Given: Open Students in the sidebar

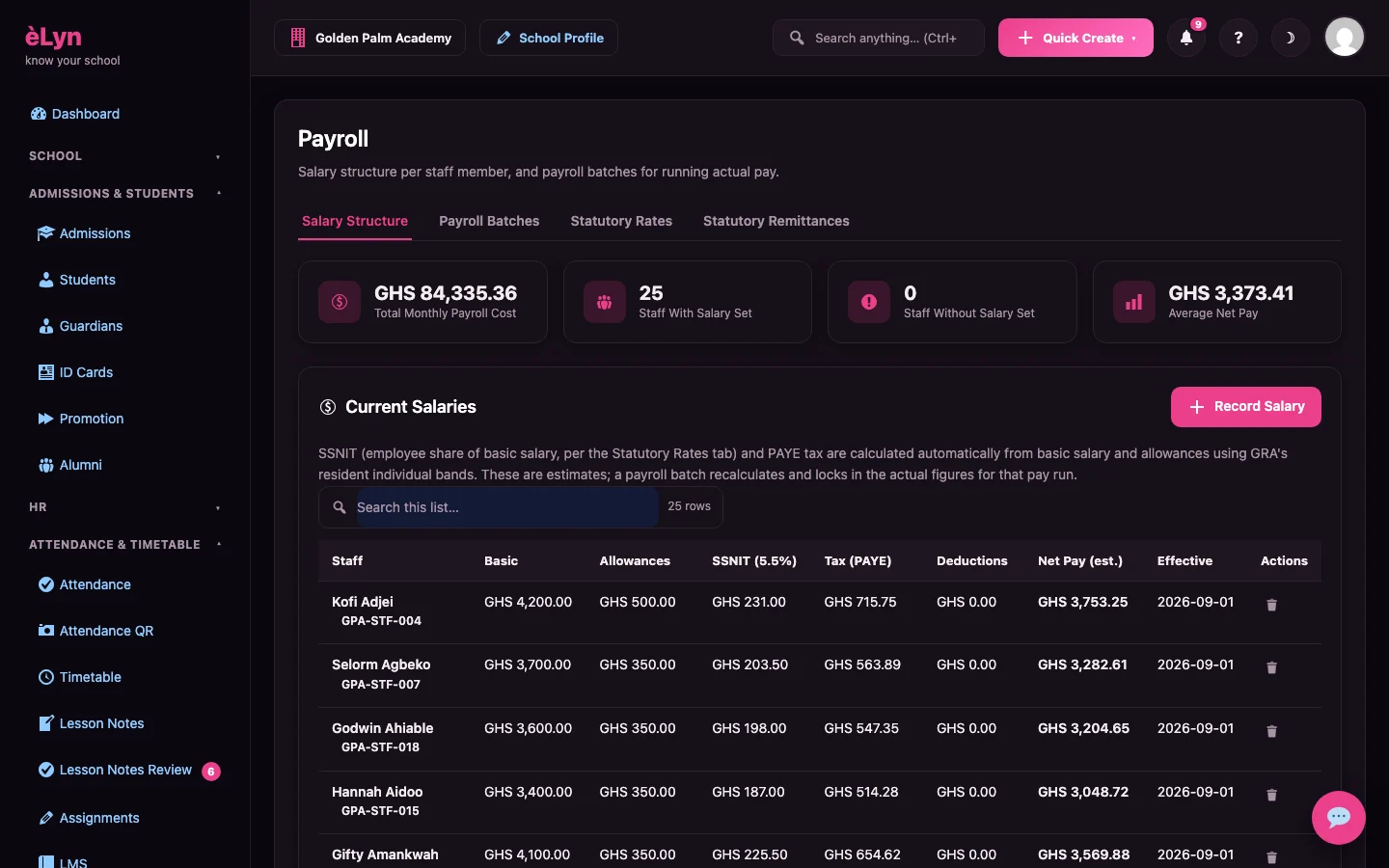Looking at the screenshot, I should [77, 280].
